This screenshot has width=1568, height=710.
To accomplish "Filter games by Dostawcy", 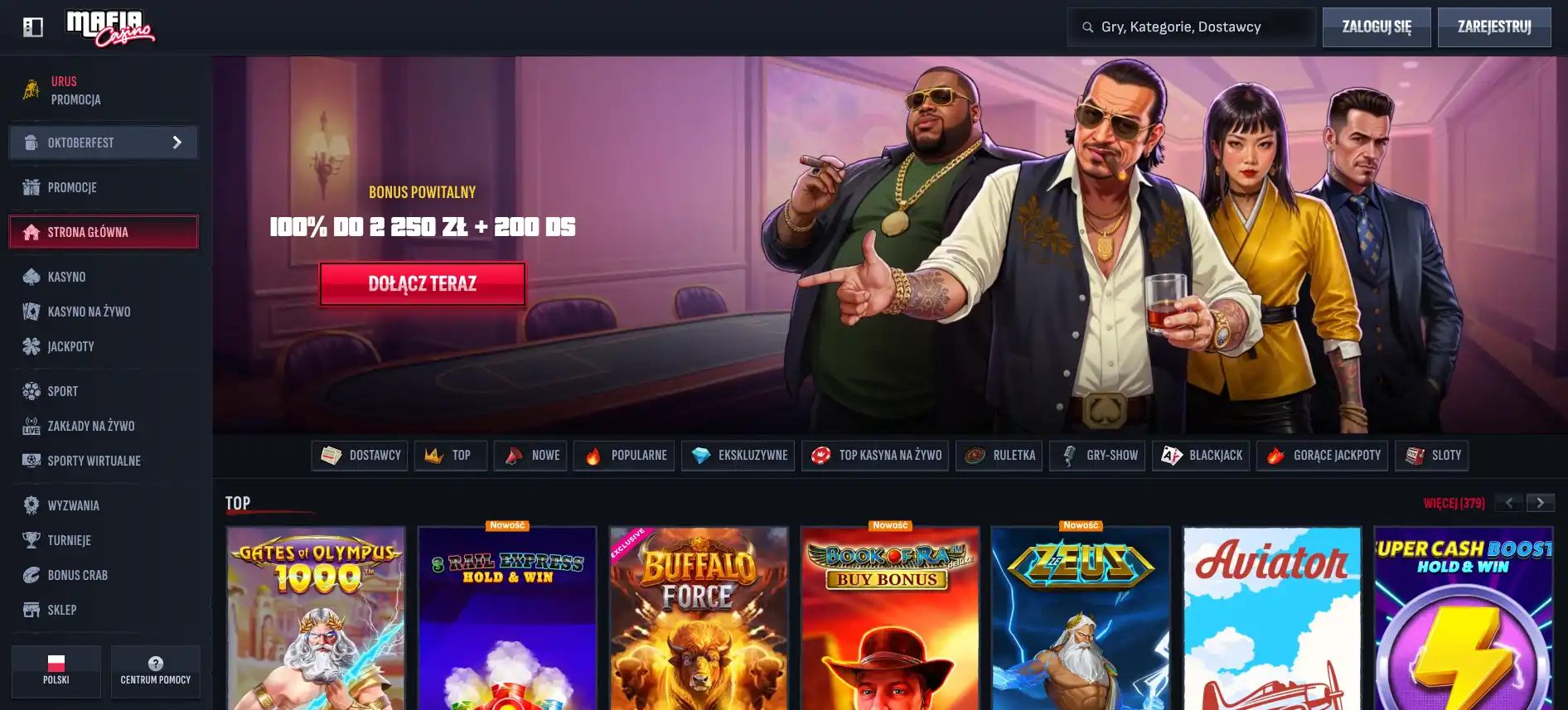I will point(360,456).
